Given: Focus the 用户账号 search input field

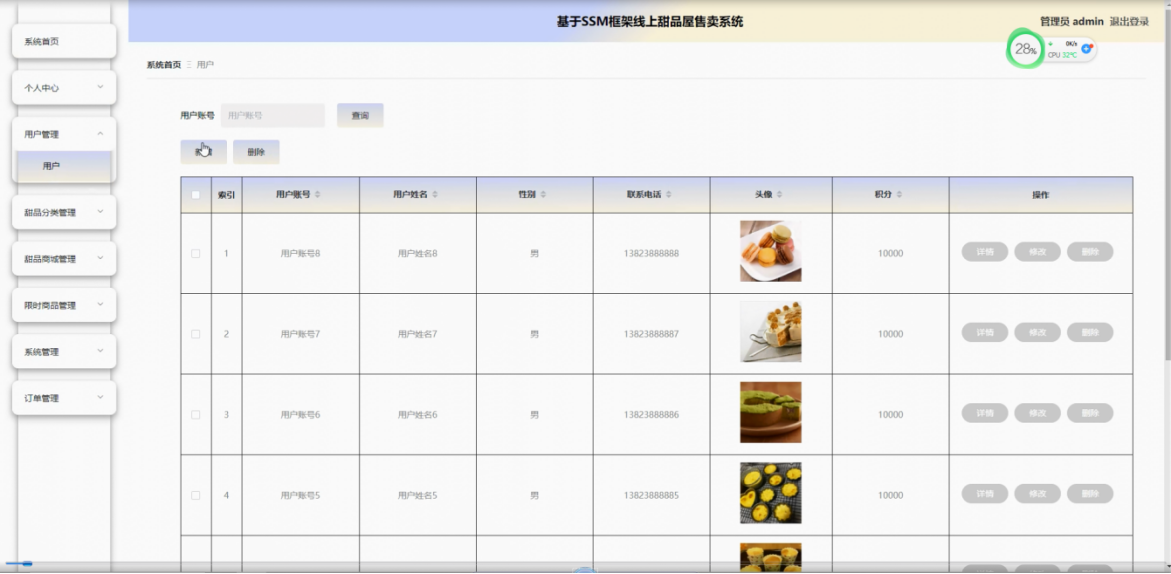Looking at the screenshot, I should [273, 116].
